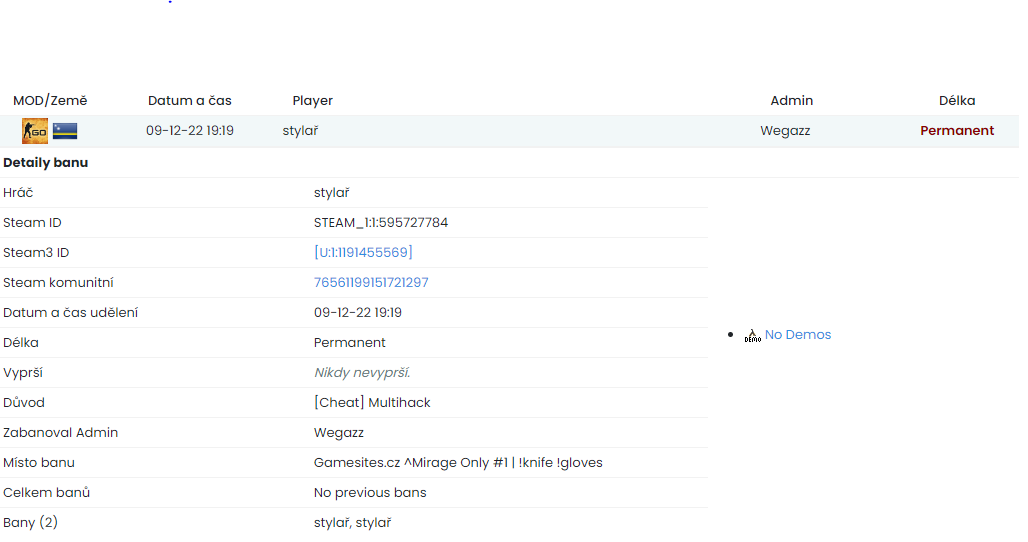
Task: Click the Délka column header
Action: coord(956,101)
